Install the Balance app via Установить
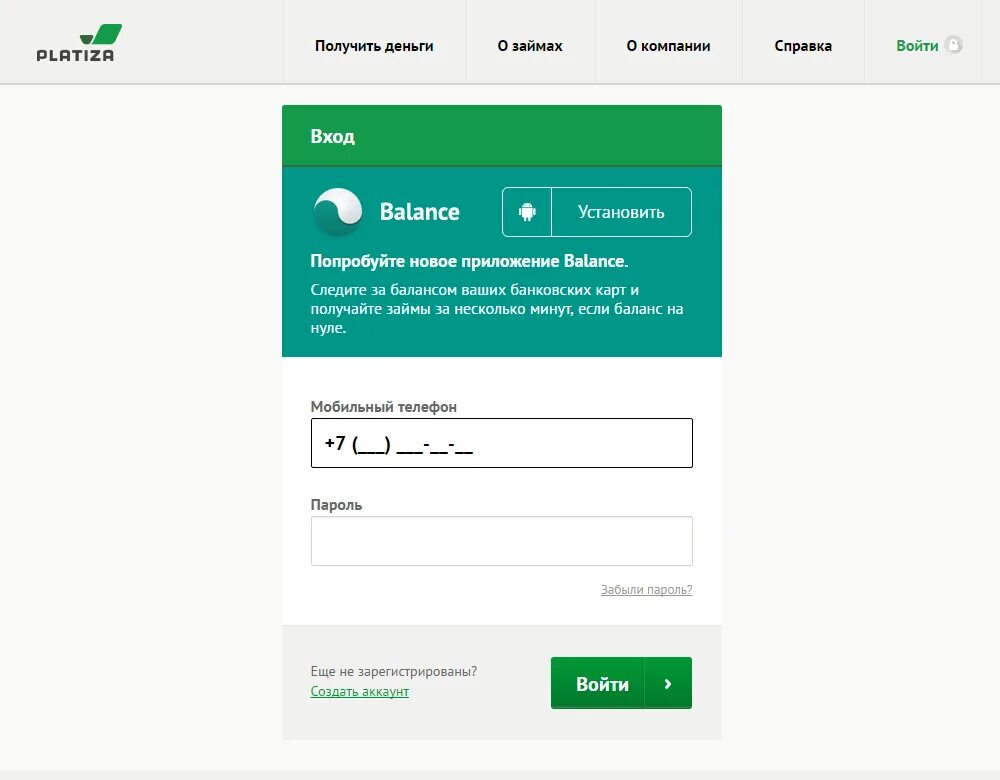Screen dimensions: 1000x780 [x=597, y=212]
